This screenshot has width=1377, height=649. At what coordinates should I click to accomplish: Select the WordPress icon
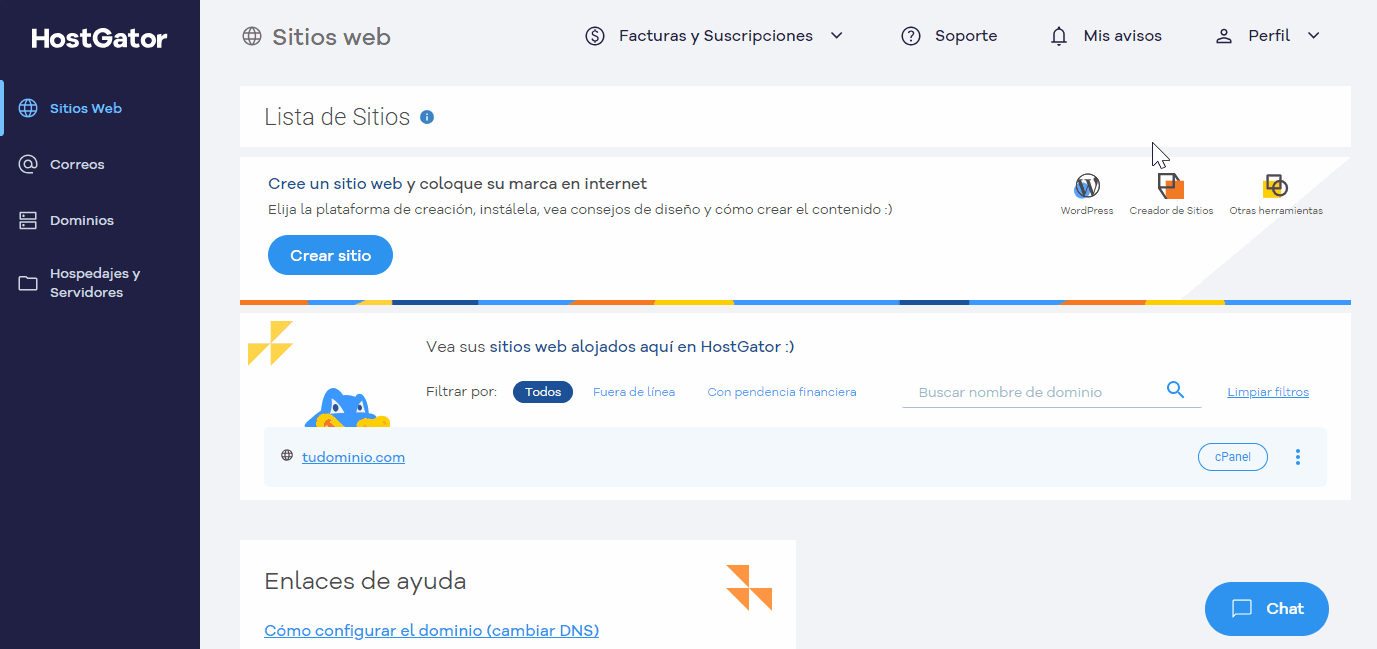(1087, 186)
